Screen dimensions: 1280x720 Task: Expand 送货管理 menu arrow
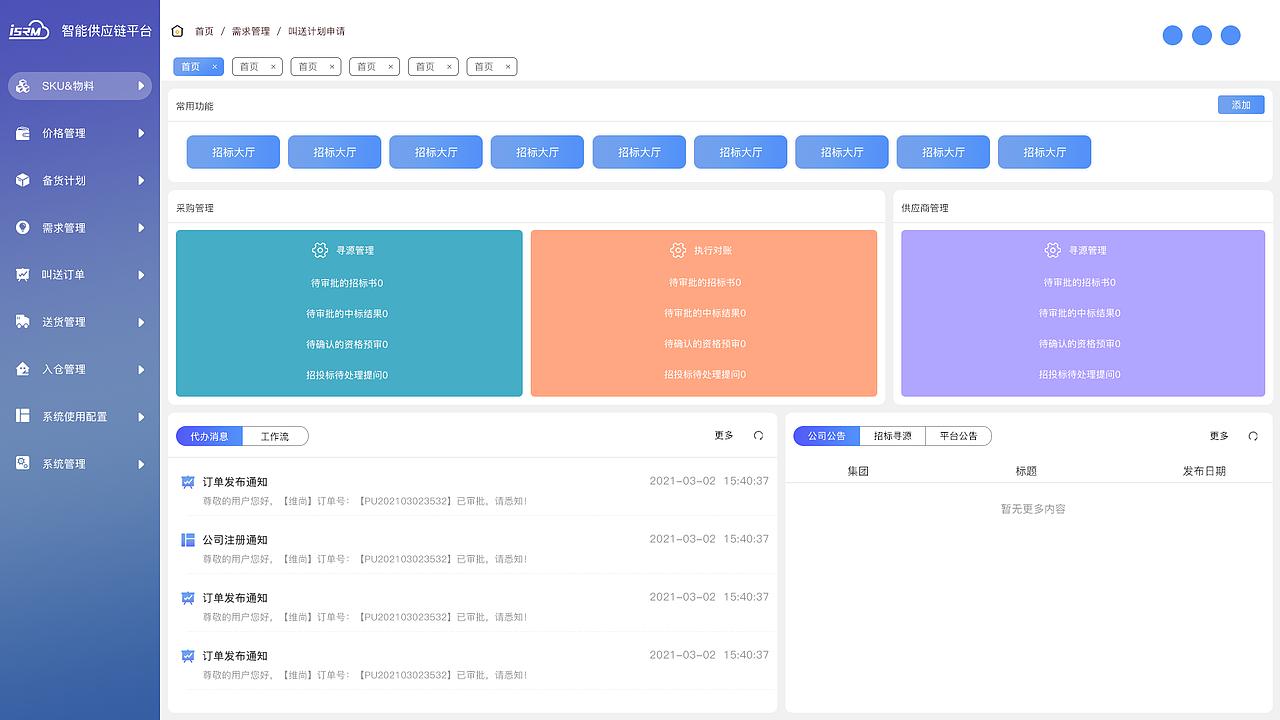[x=142, y=322]
